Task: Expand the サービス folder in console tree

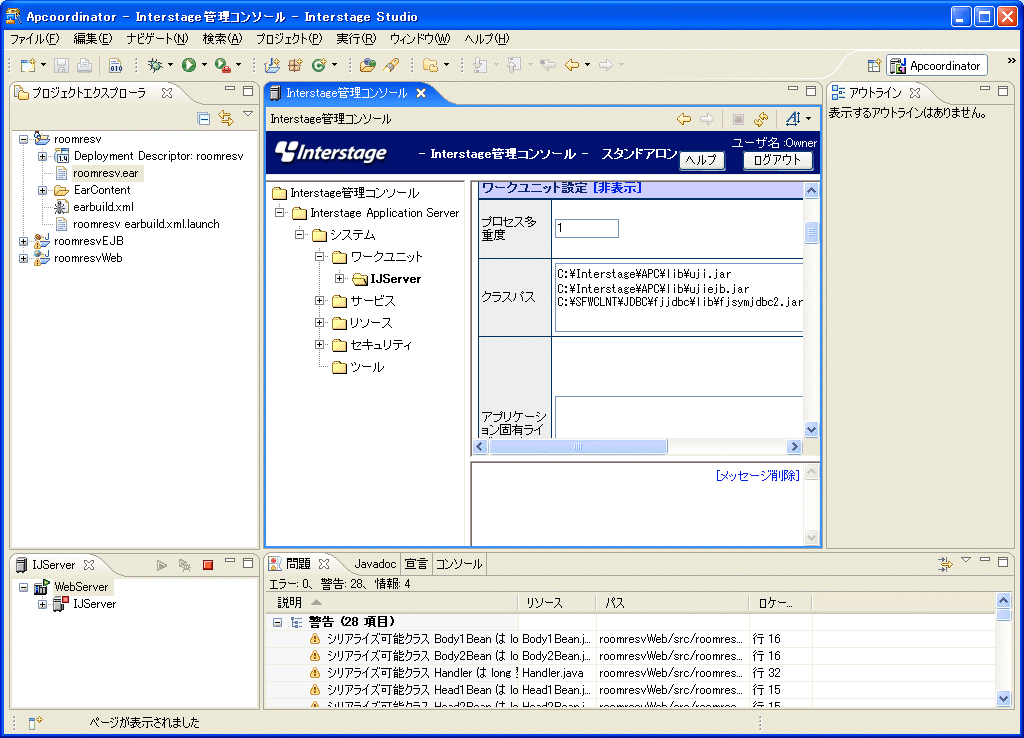Action: (x=319, y=301)
